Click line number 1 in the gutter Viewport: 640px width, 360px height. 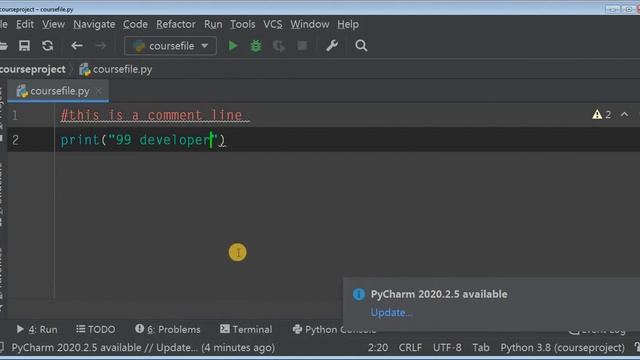(x=15, y=115)
